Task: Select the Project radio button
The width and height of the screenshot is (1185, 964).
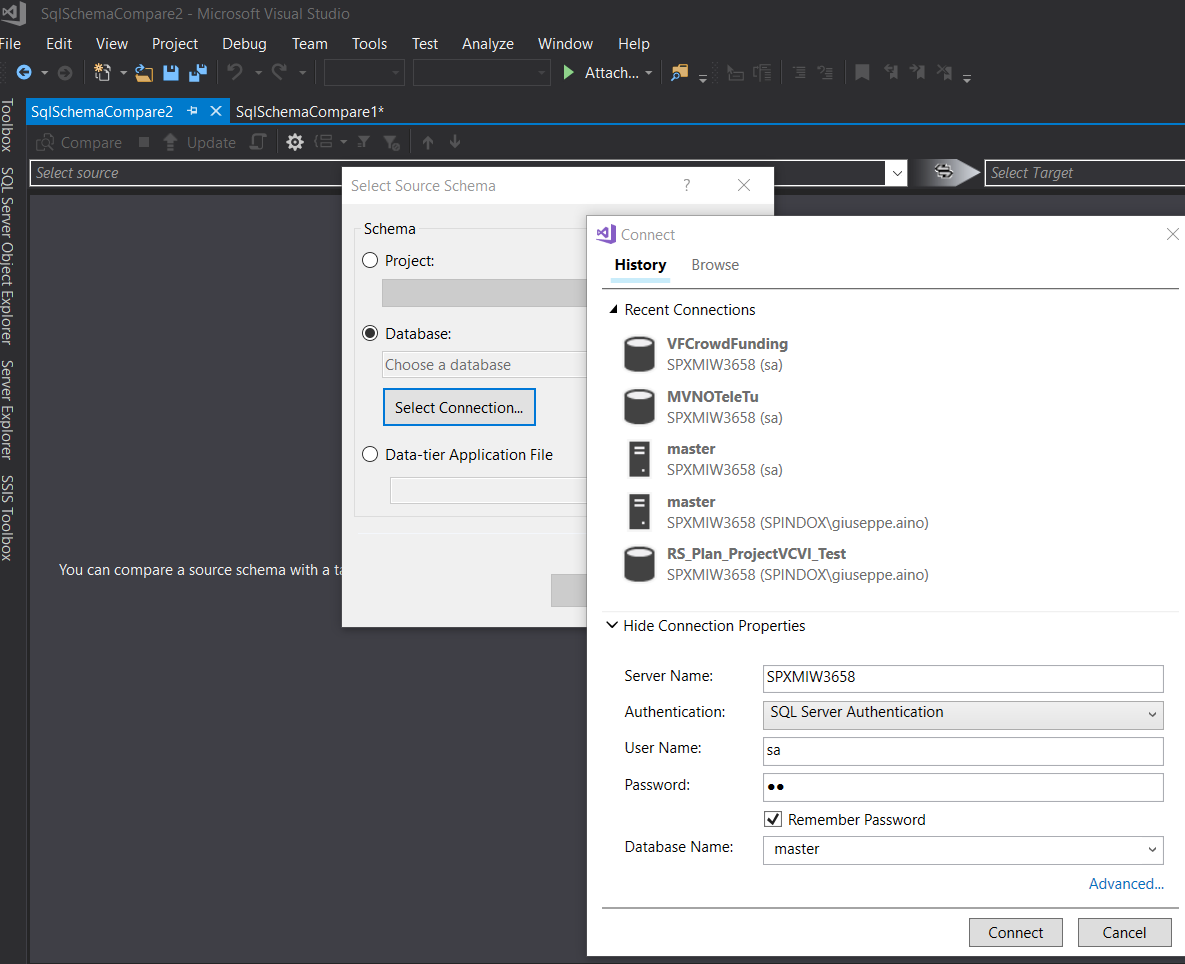Action: (x=370, y=260)
